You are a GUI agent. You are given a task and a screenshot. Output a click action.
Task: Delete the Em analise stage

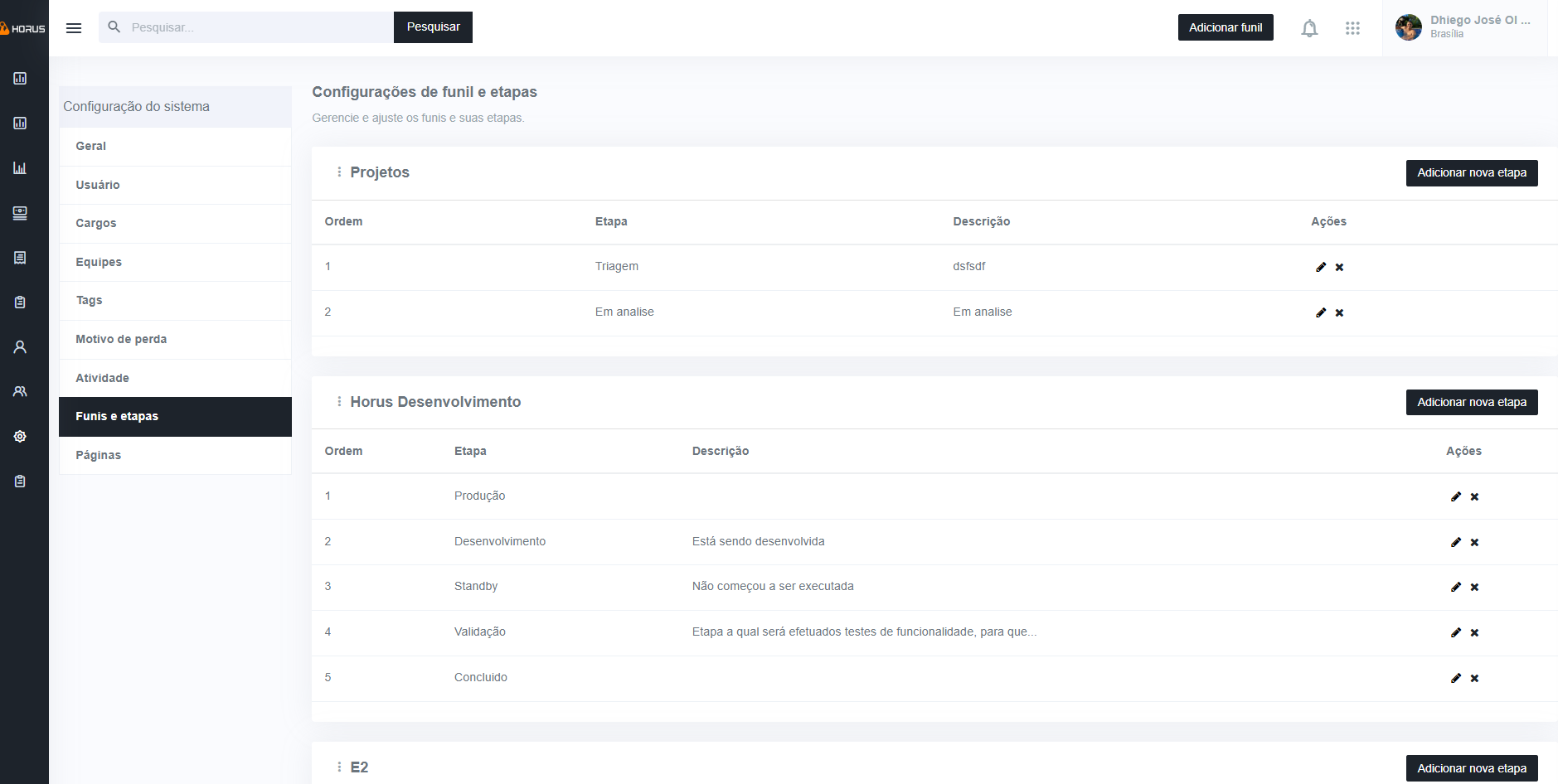coord(1339,312)
